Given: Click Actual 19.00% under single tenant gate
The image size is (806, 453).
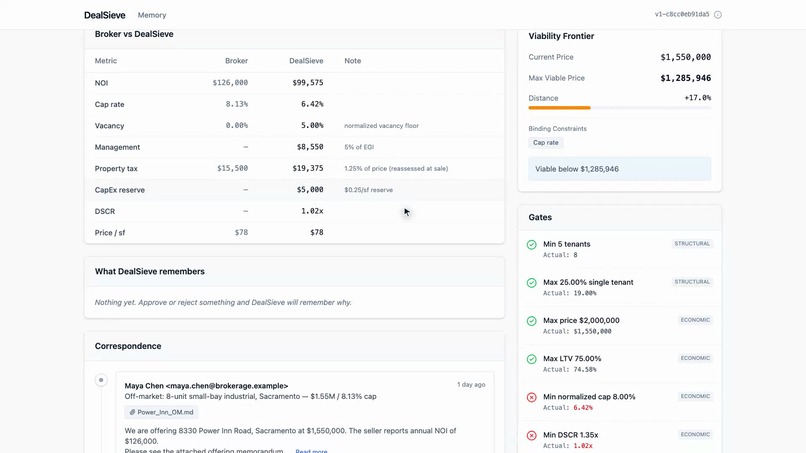Looking at the screenshot, I should (570, 294).
